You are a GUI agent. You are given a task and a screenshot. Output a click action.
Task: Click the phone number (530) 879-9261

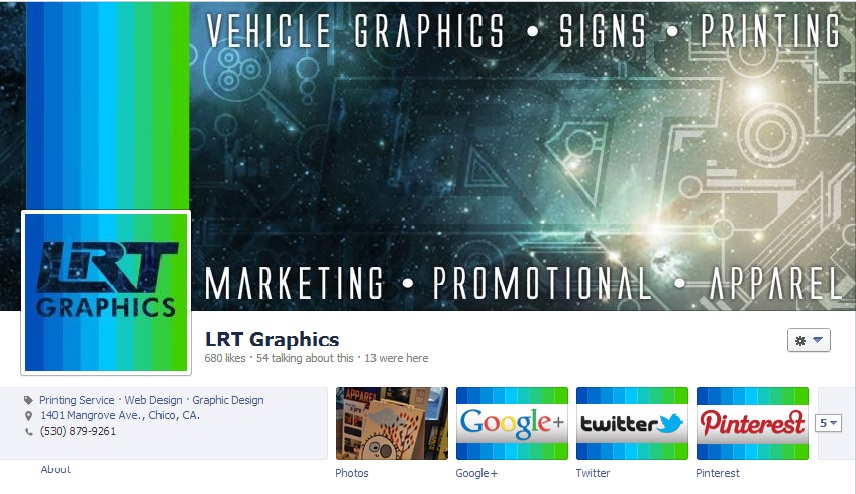tap(78, 431)
